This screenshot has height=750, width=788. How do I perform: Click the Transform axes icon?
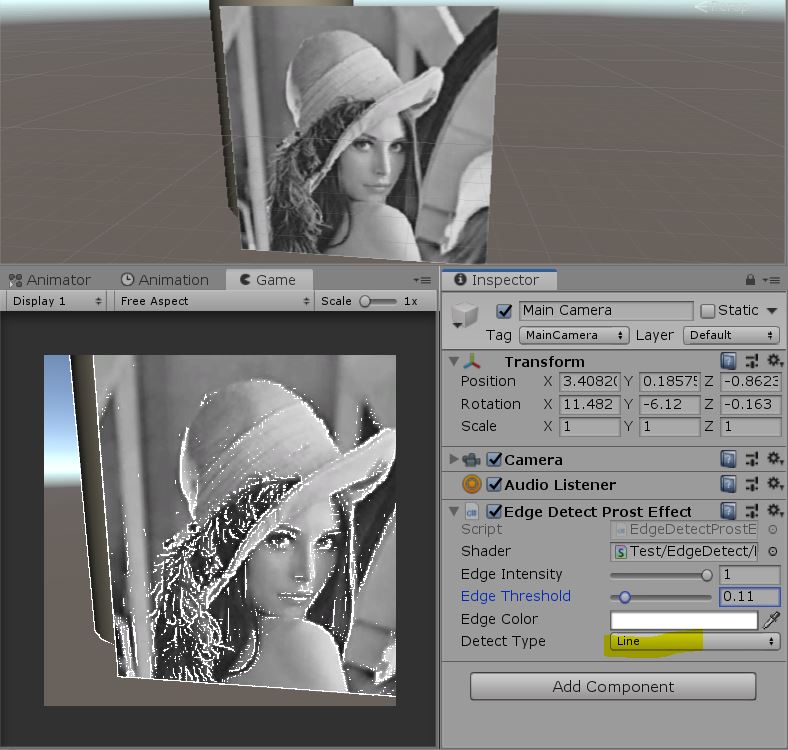[x=472, y=361]
